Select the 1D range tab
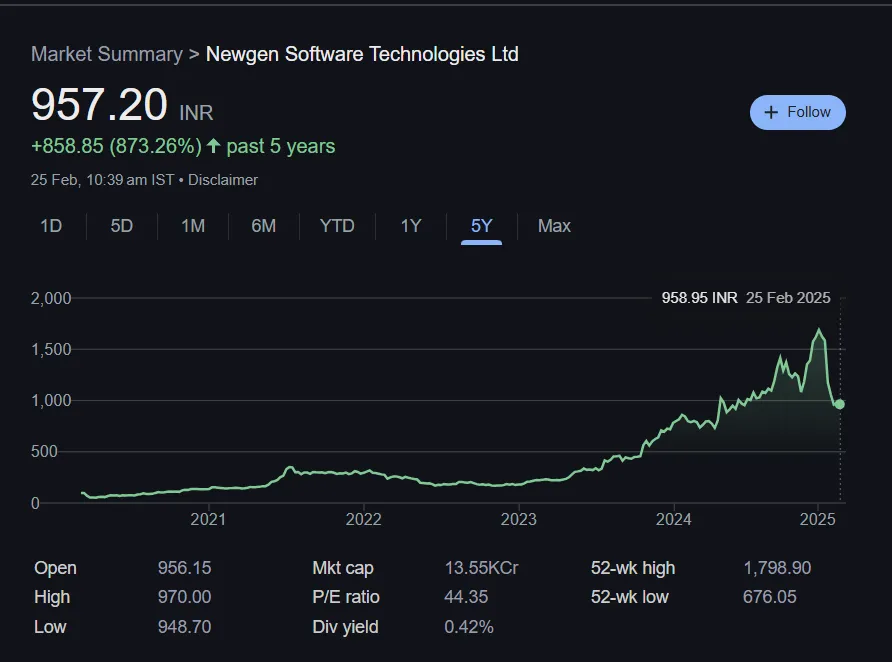 coord(51,226)
